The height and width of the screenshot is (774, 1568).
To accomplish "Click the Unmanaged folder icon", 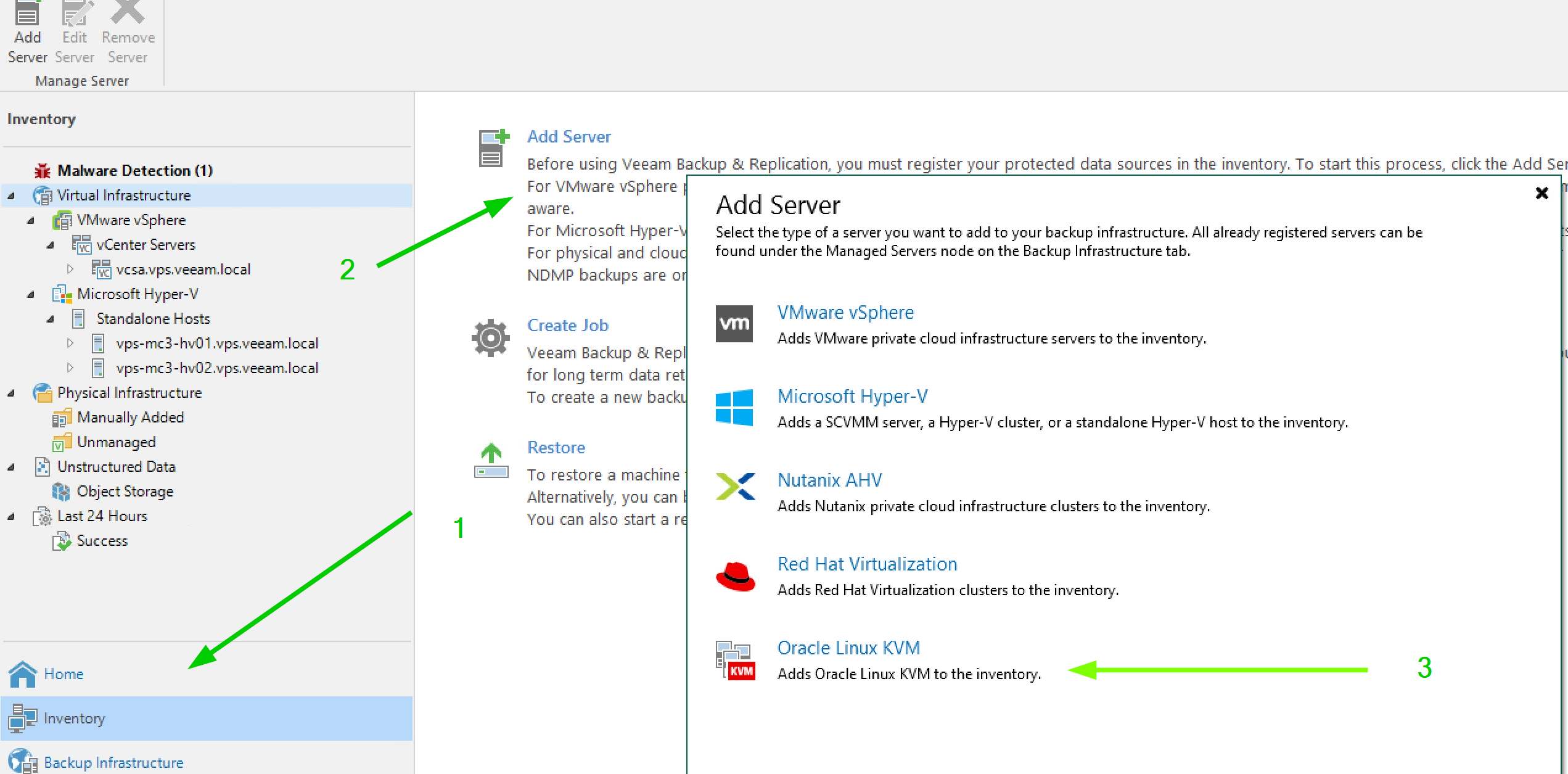I will (62, 443).
